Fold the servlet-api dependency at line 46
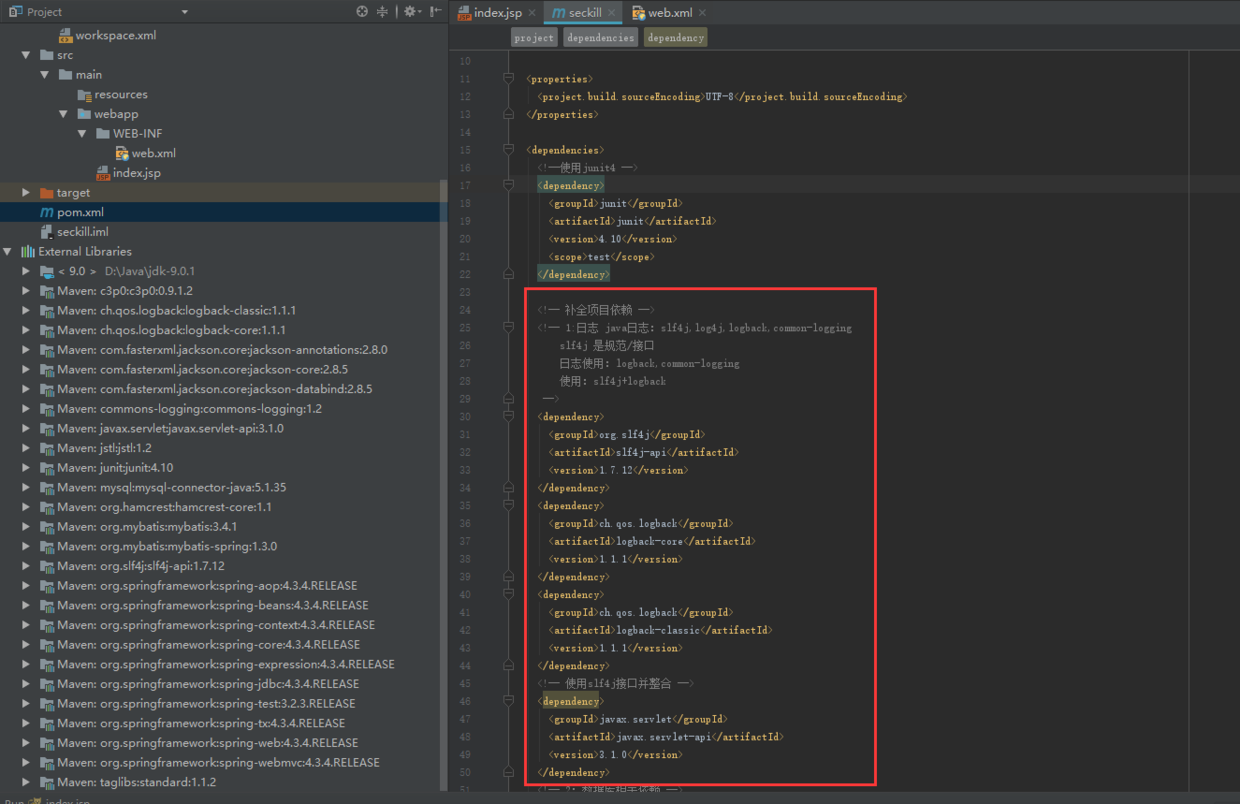The image size is (1240, 804). (509, 701)
